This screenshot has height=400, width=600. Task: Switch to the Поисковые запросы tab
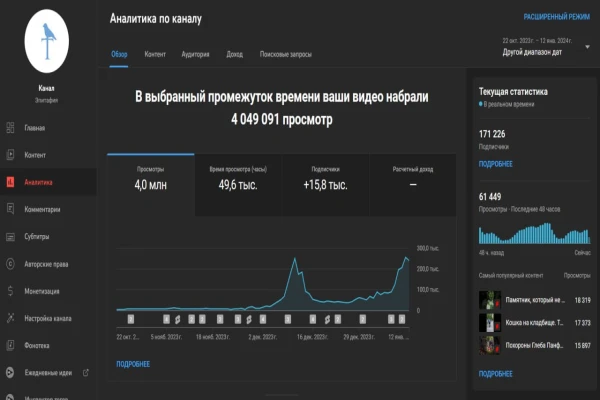click(x=285, y=54)
